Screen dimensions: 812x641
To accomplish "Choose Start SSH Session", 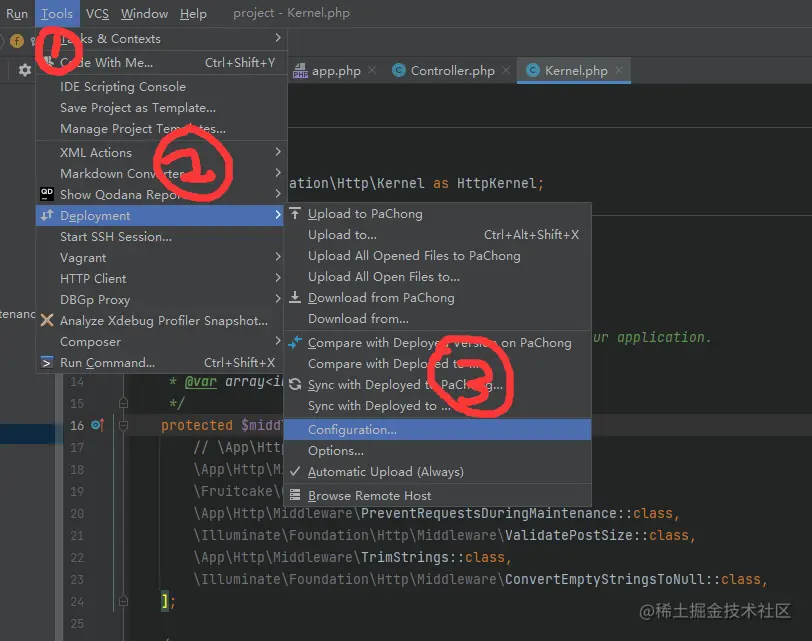I will click(160, 237).
